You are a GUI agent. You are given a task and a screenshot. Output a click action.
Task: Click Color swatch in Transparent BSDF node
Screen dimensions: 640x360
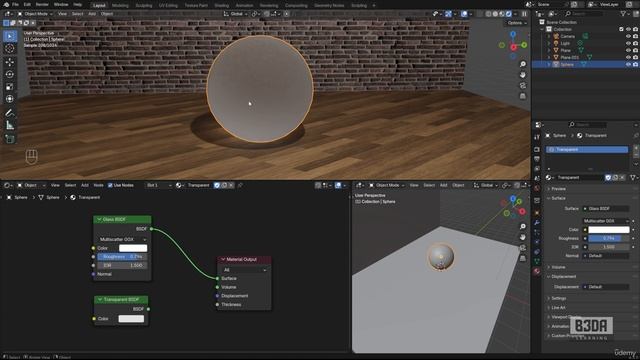pos(131,319)
